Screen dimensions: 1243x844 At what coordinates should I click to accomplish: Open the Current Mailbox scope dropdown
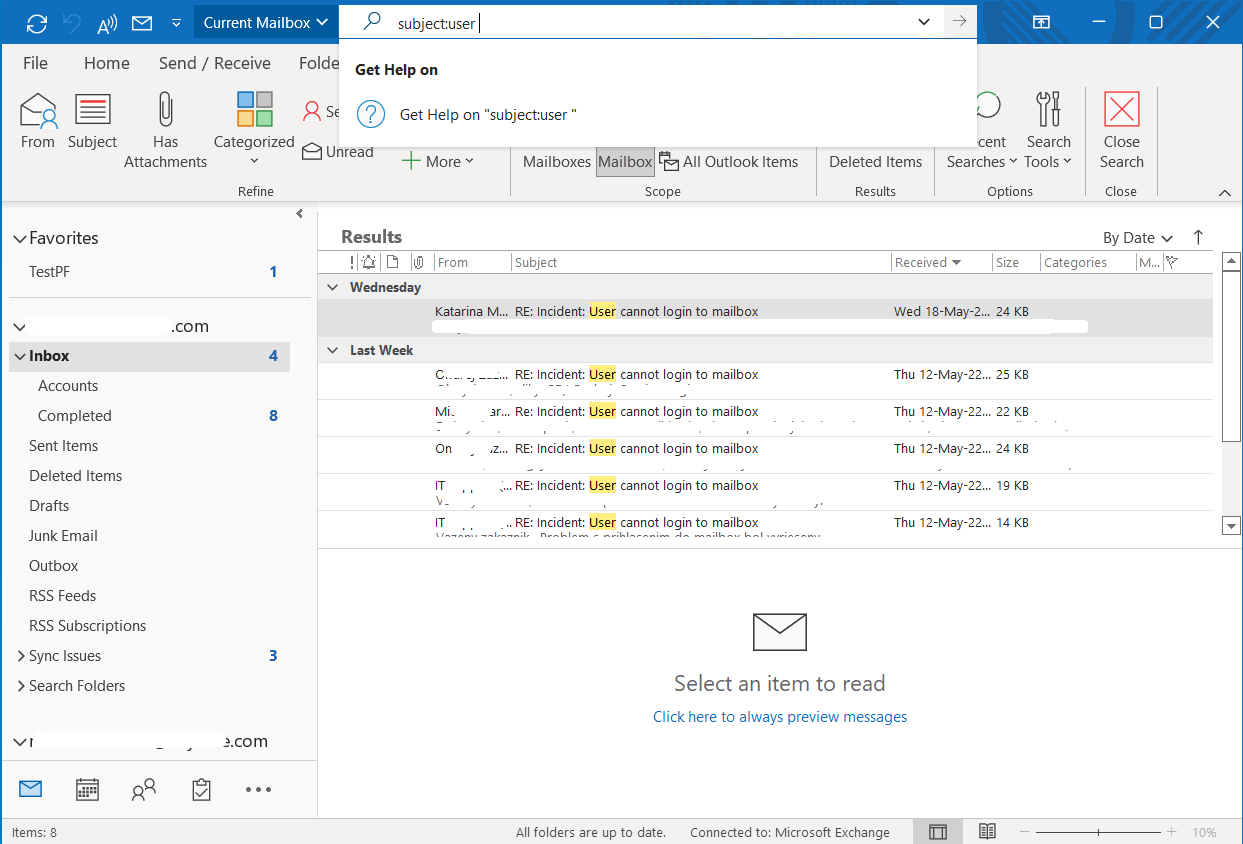coord(266,22)
